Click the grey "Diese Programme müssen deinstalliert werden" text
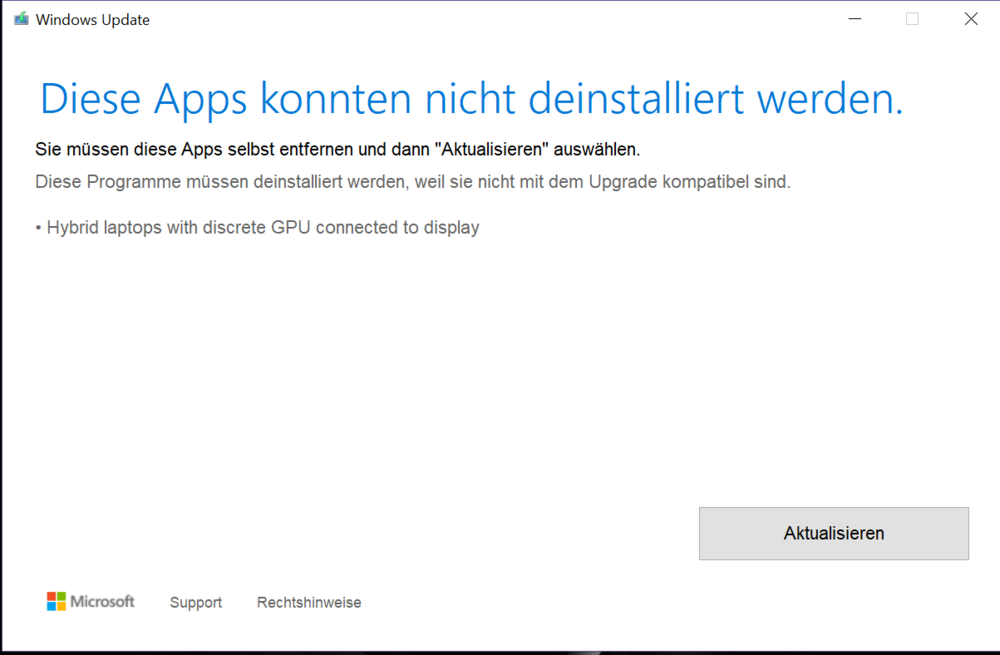 pyautogui.click(x=412, y=182)
